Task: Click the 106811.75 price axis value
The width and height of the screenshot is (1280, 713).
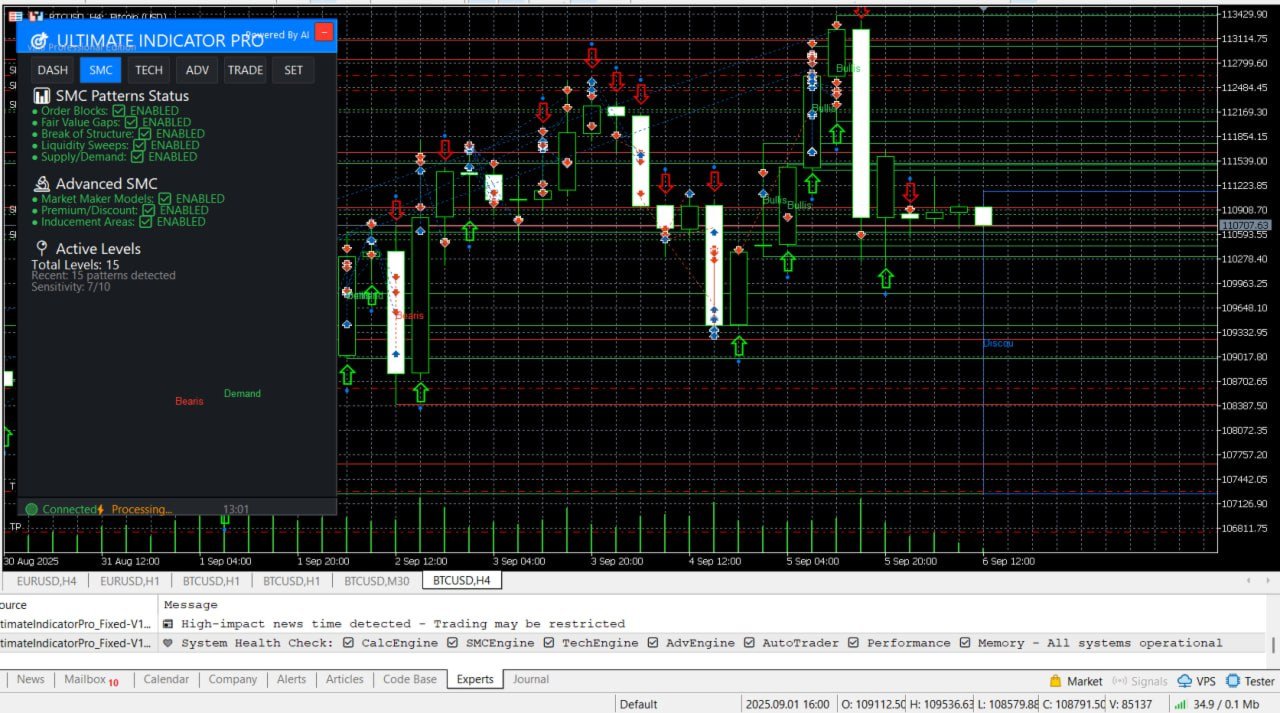Action: click(x=1244, y=528)
